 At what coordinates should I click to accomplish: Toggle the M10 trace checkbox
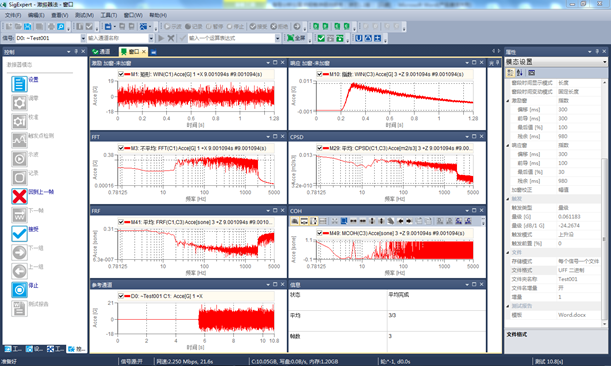click(320, 74)
